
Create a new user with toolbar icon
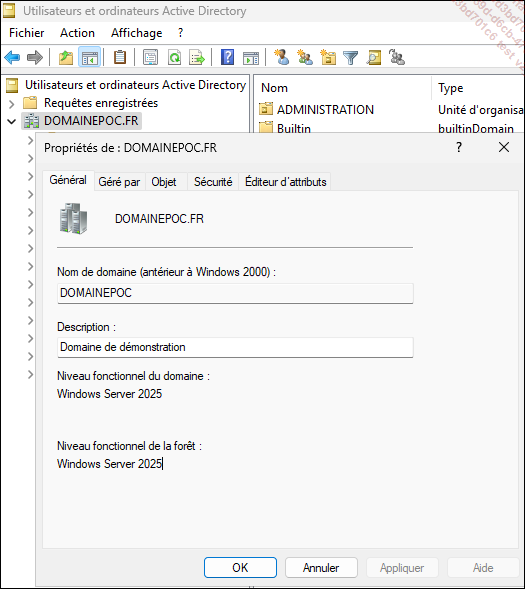281,57
